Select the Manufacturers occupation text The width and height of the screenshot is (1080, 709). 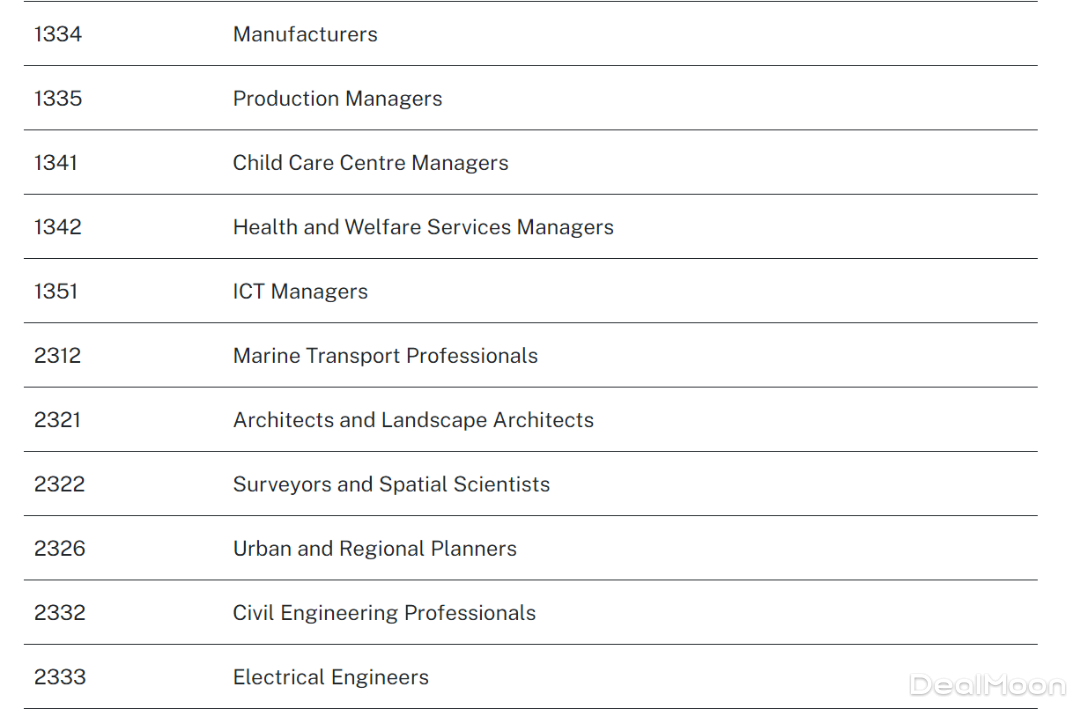[x=305, y=34]
